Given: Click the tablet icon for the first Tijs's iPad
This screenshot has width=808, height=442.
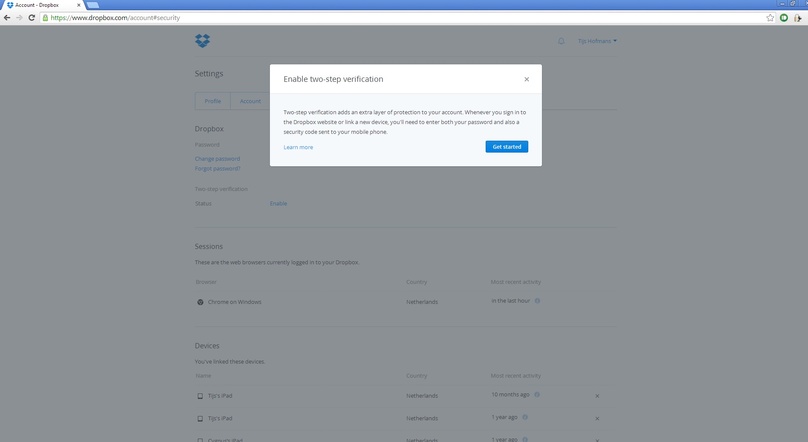Looking at the screenshot, I should click(200, 396).
